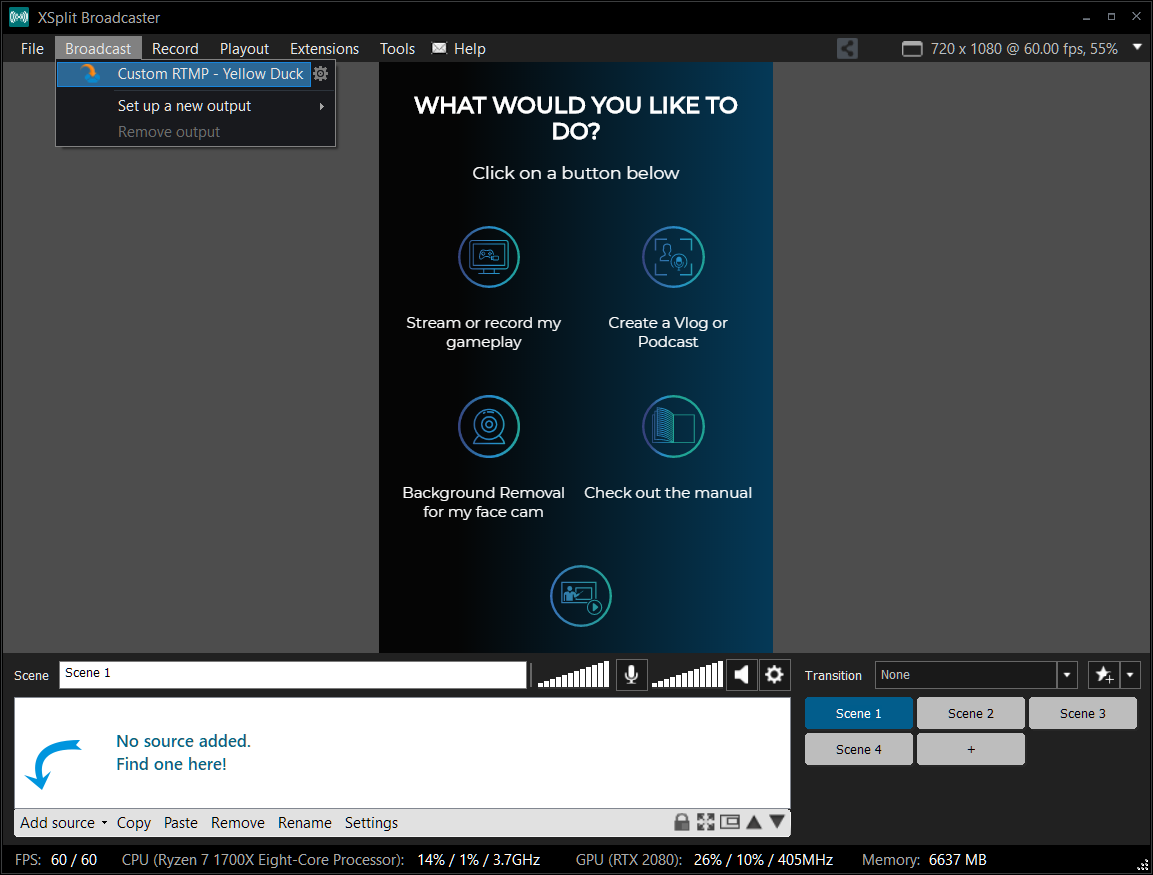This screenshot has height=875, width=1153.
Task: Open the Transition None dropdown
Action: (x=1067, y=674)
